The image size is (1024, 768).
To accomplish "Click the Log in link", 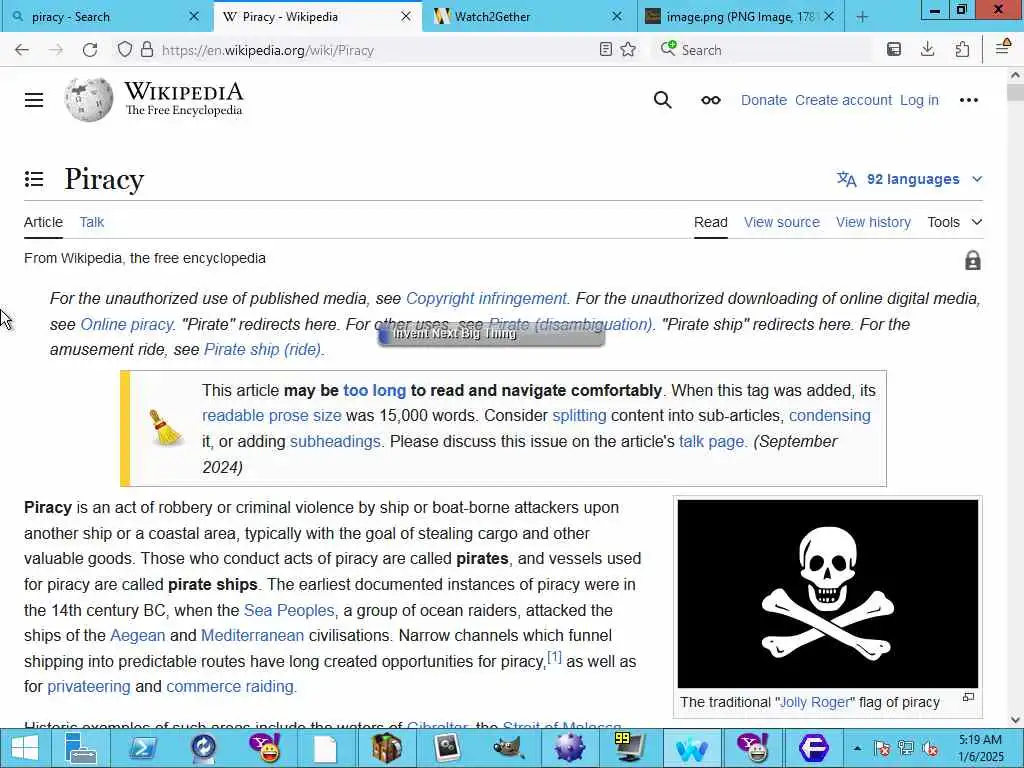I will pos(919,100).
